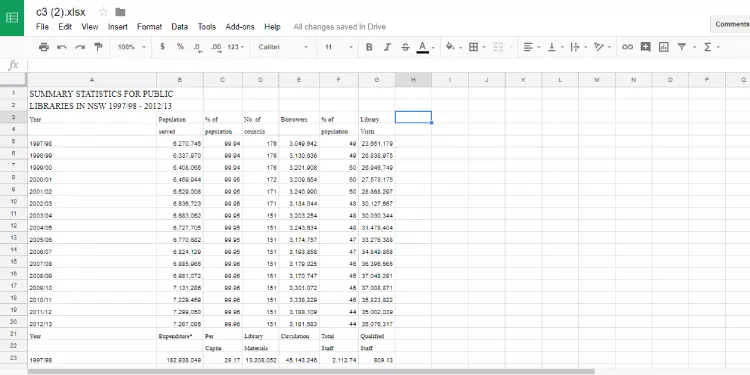Insert a chart
The image size is (750, 375).
(663, 47)
